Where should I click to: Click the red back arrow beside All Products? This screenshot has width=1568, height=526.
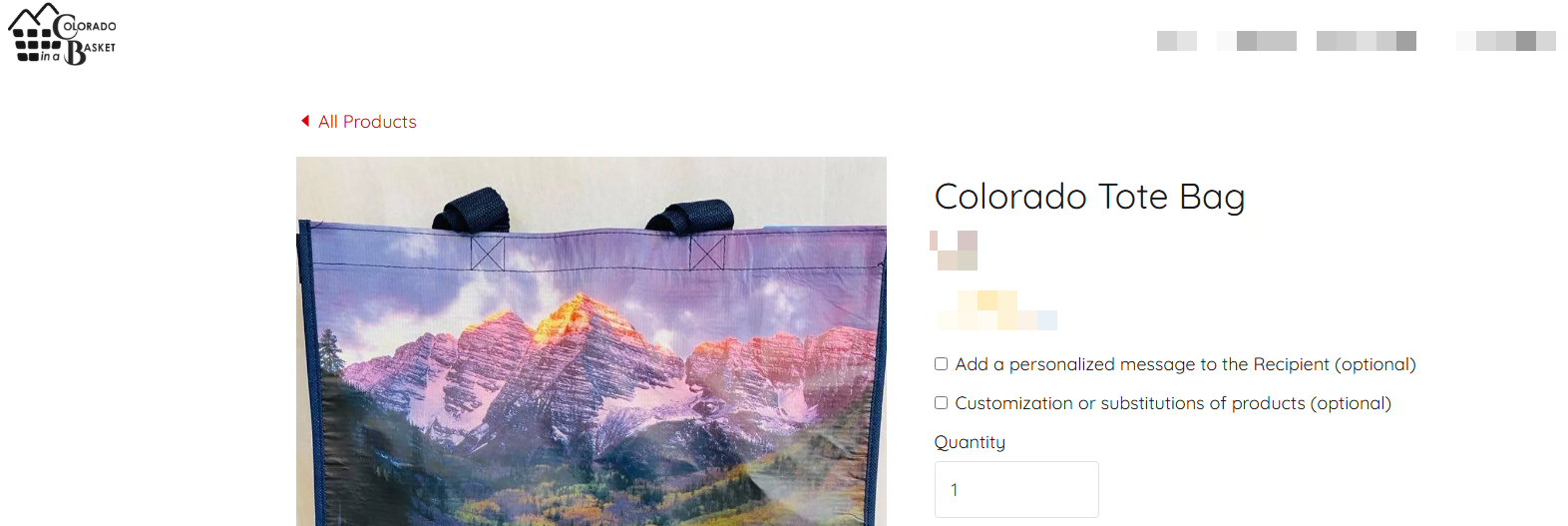[x=305, y=121]
